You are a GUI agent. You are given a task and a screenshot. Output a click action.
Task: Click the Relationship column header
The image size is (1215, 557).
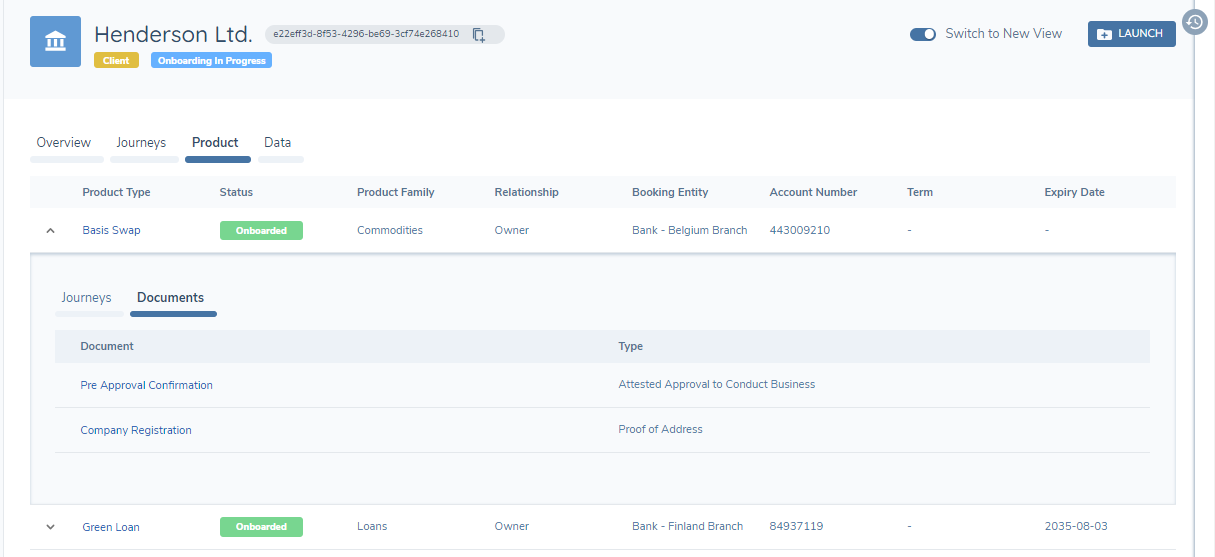(526, 192)
